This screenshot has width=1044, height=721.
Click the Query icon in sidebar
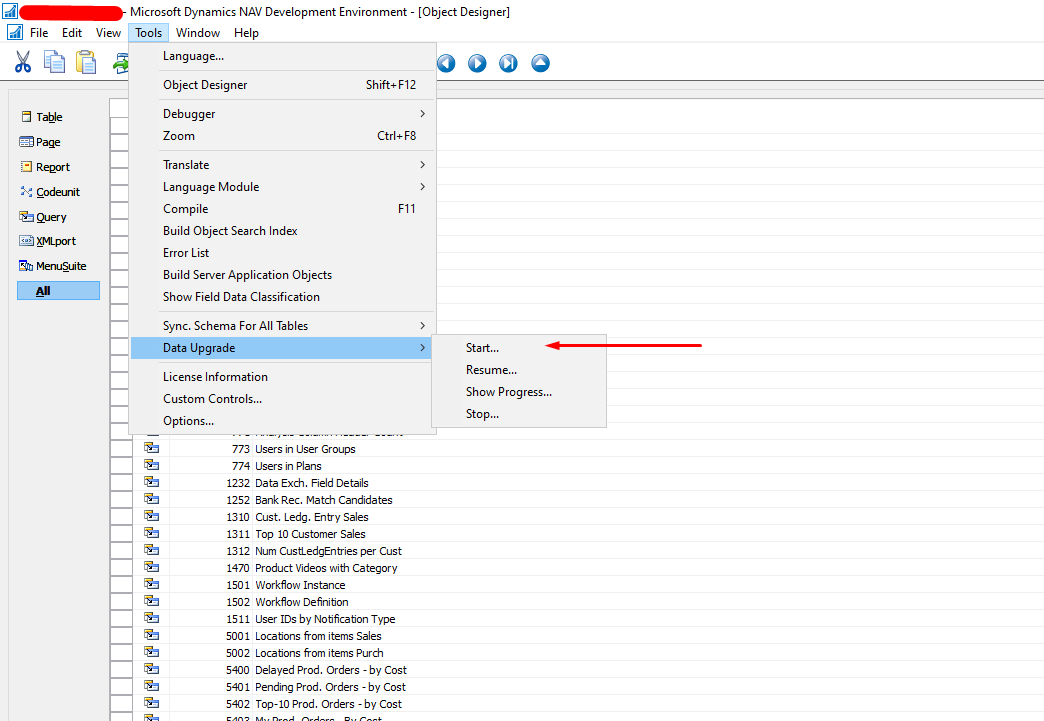tap(27, 217)
